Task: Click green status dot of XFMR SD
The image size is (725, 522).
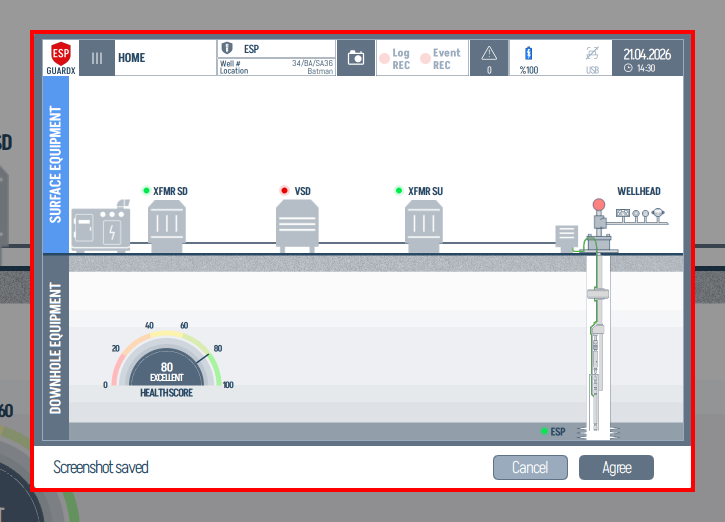Action: coord(146,190)
